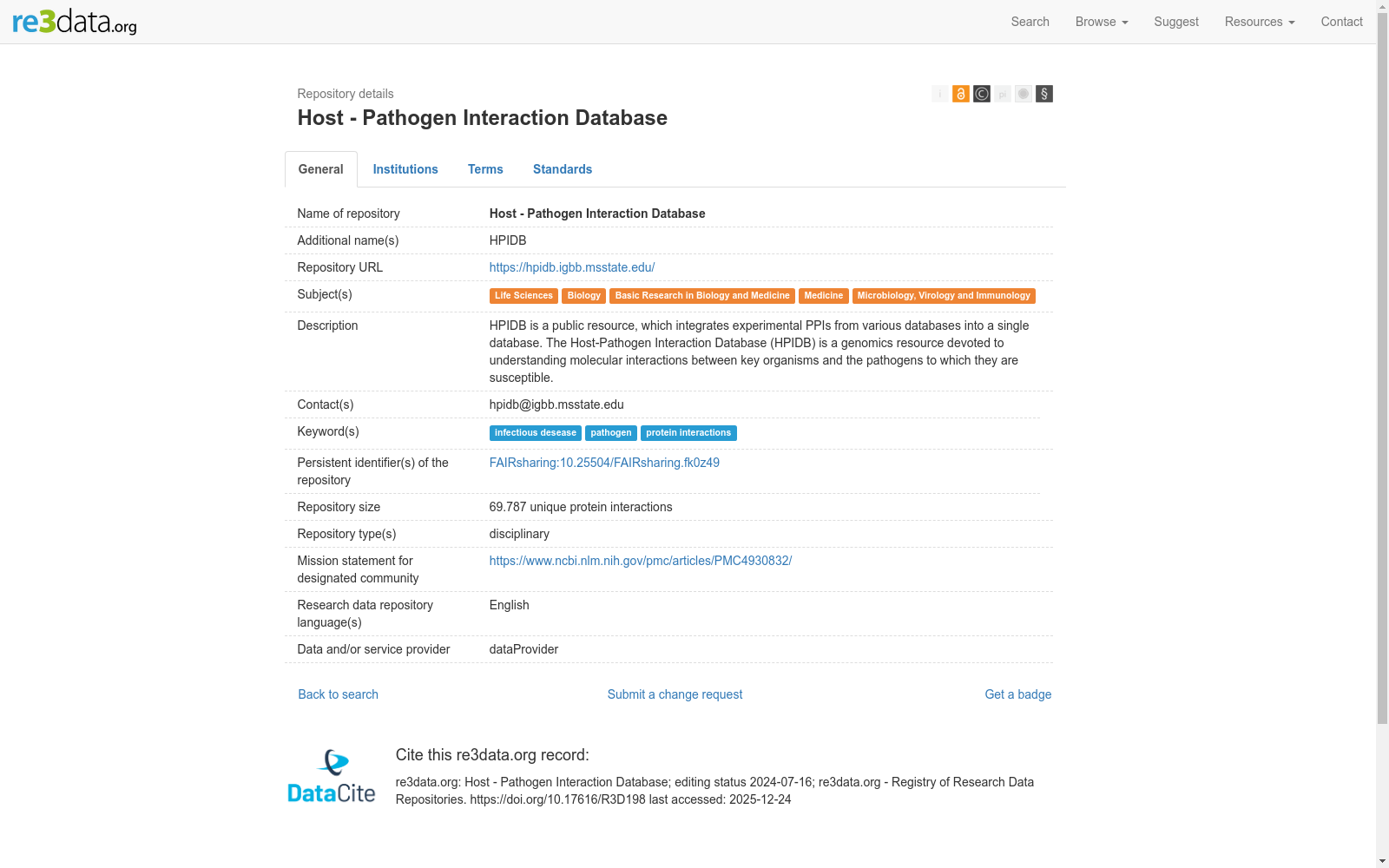Click the 'HPIDB' additional name value

tap(508, 240)
